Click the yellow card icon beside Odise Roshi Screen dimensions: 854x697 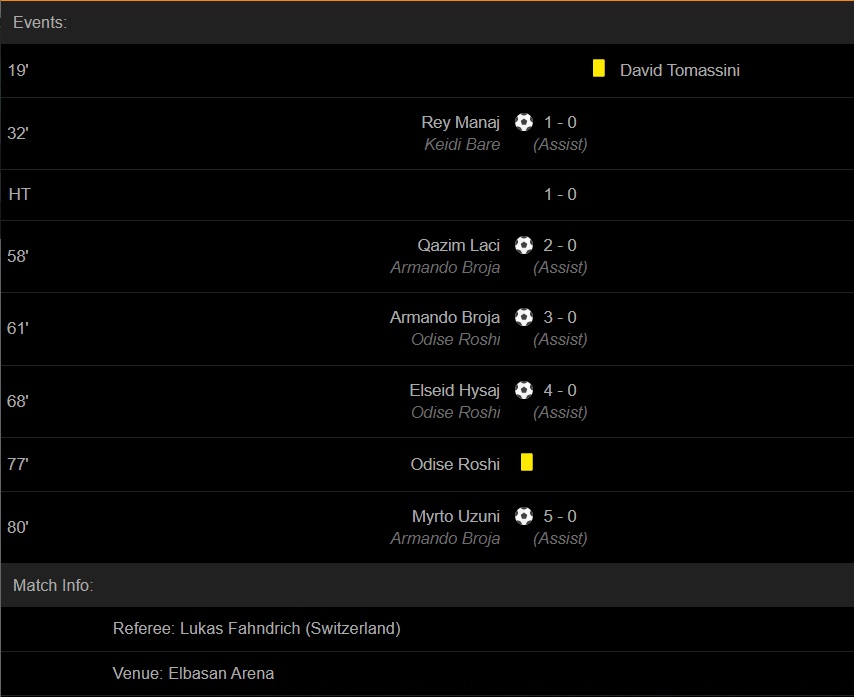coord(527,462)
